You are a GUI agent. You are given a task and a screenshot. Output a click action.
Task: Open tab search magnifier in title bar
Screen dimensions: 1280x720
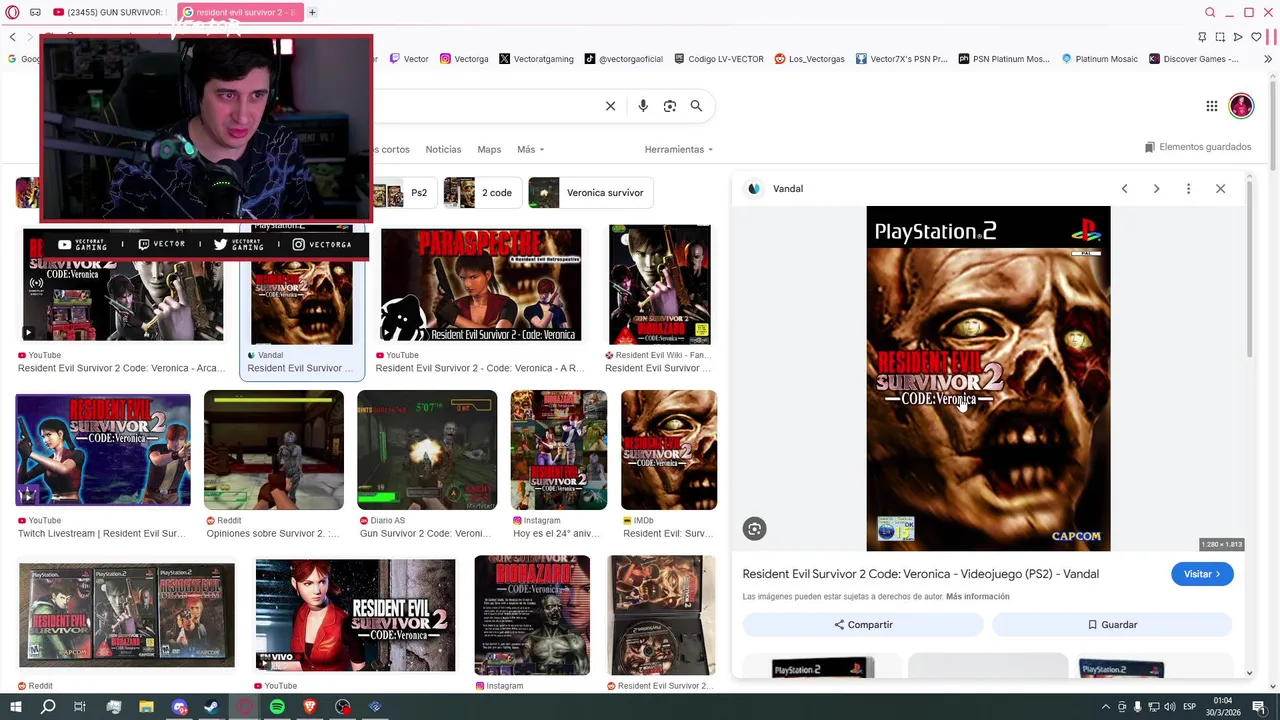(x=1210, y=12)
